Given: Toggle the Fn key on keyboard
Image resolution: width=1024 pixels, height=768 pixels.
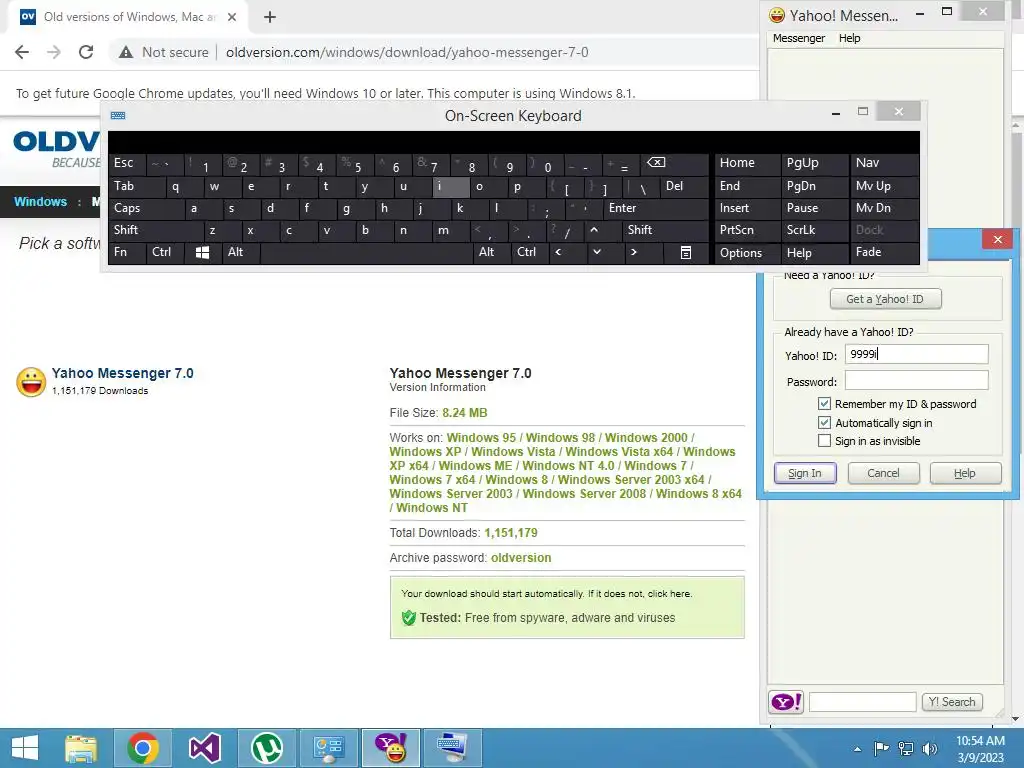Looking at the screenshot, I should coord(127,252).
